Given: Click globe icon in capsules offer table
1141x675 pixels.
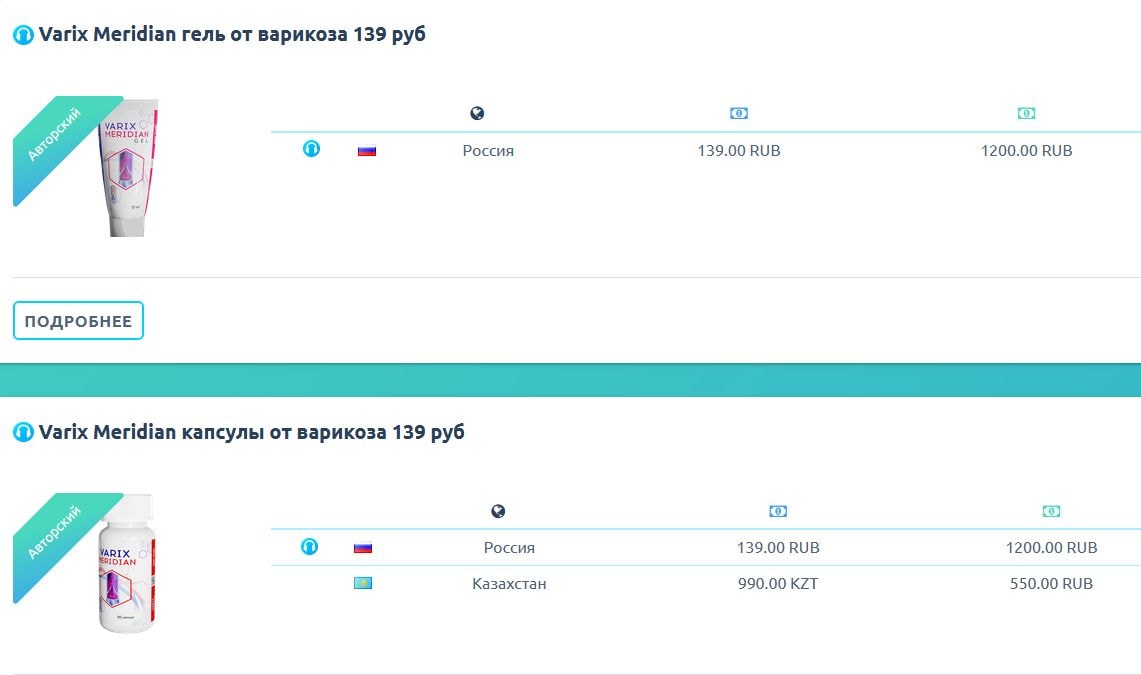Looking at the screenshot, I should pyautogui.click(x=498, y=511).
